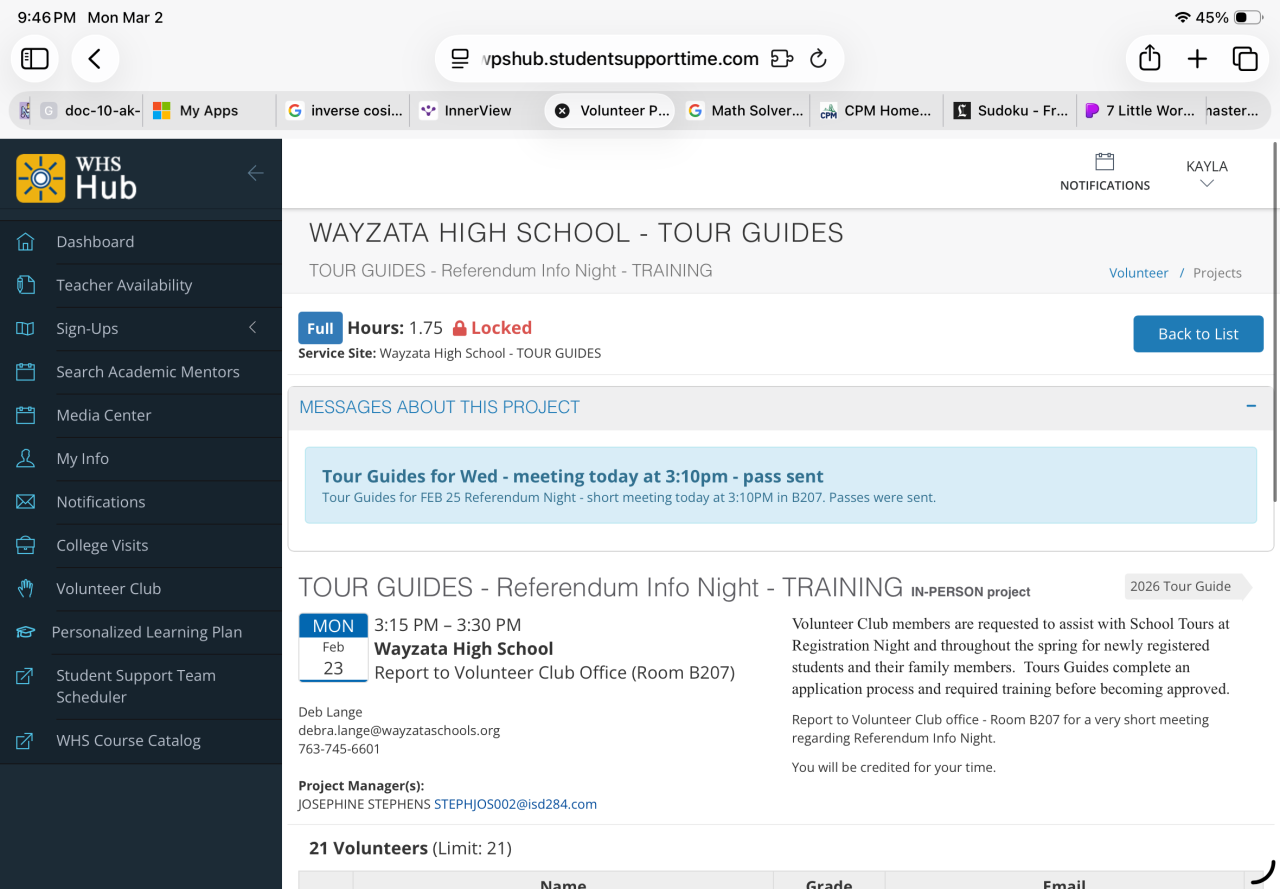Screen dimensions: 1280x889
Task: Collapse the sidebar with the left arrow
Action: (255, 173)
